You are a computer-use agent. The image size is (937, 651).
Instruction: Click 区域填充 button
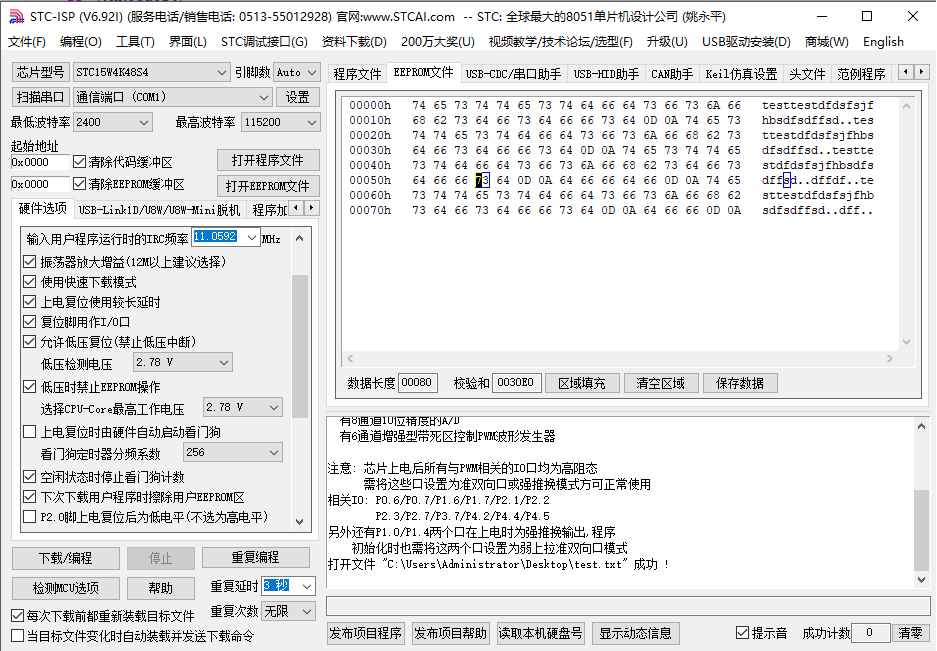pyautogui.click(x=582, y=383)
